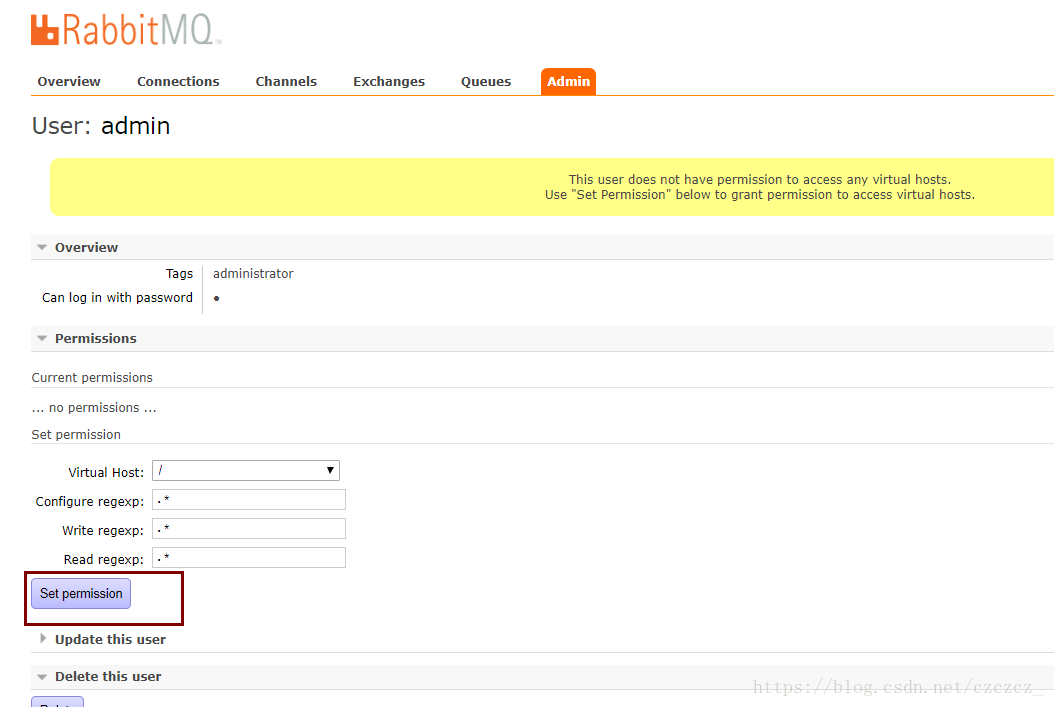Screen dimensions: 1054x707
Task: Click the RabbitMQ logo
Action: tap(126, 30)
